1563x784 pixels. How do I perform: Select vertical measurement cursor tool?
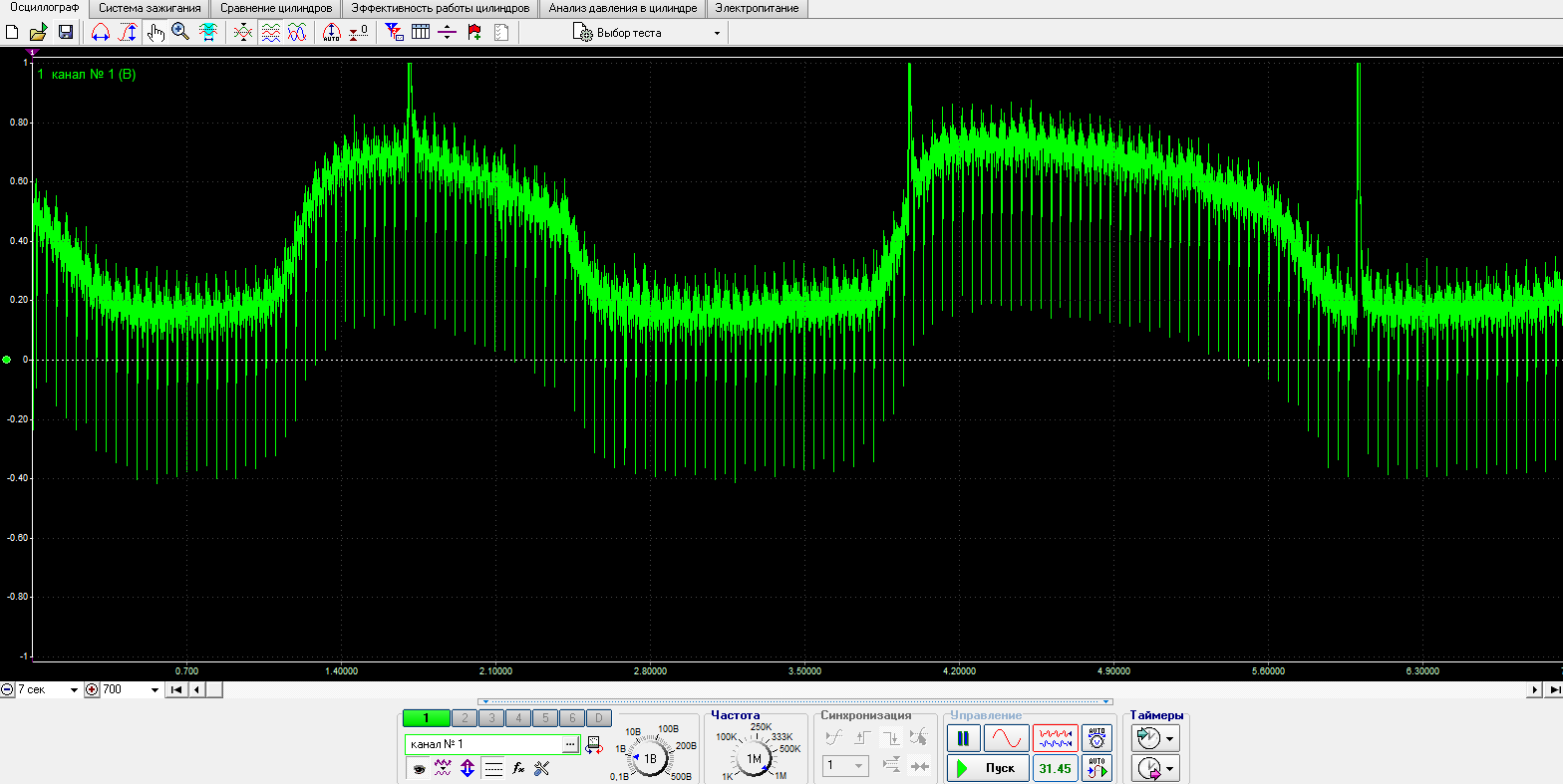(127, 32)
